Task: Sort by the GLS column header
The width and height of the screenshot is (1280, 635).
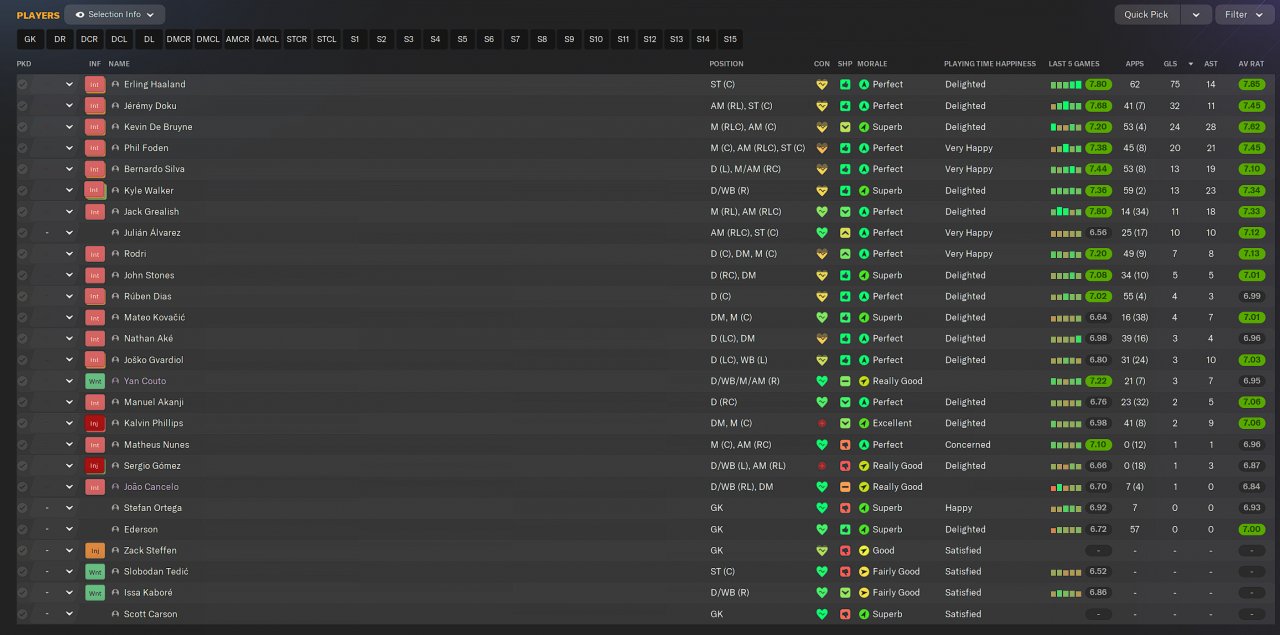Action: [1170, 64]
